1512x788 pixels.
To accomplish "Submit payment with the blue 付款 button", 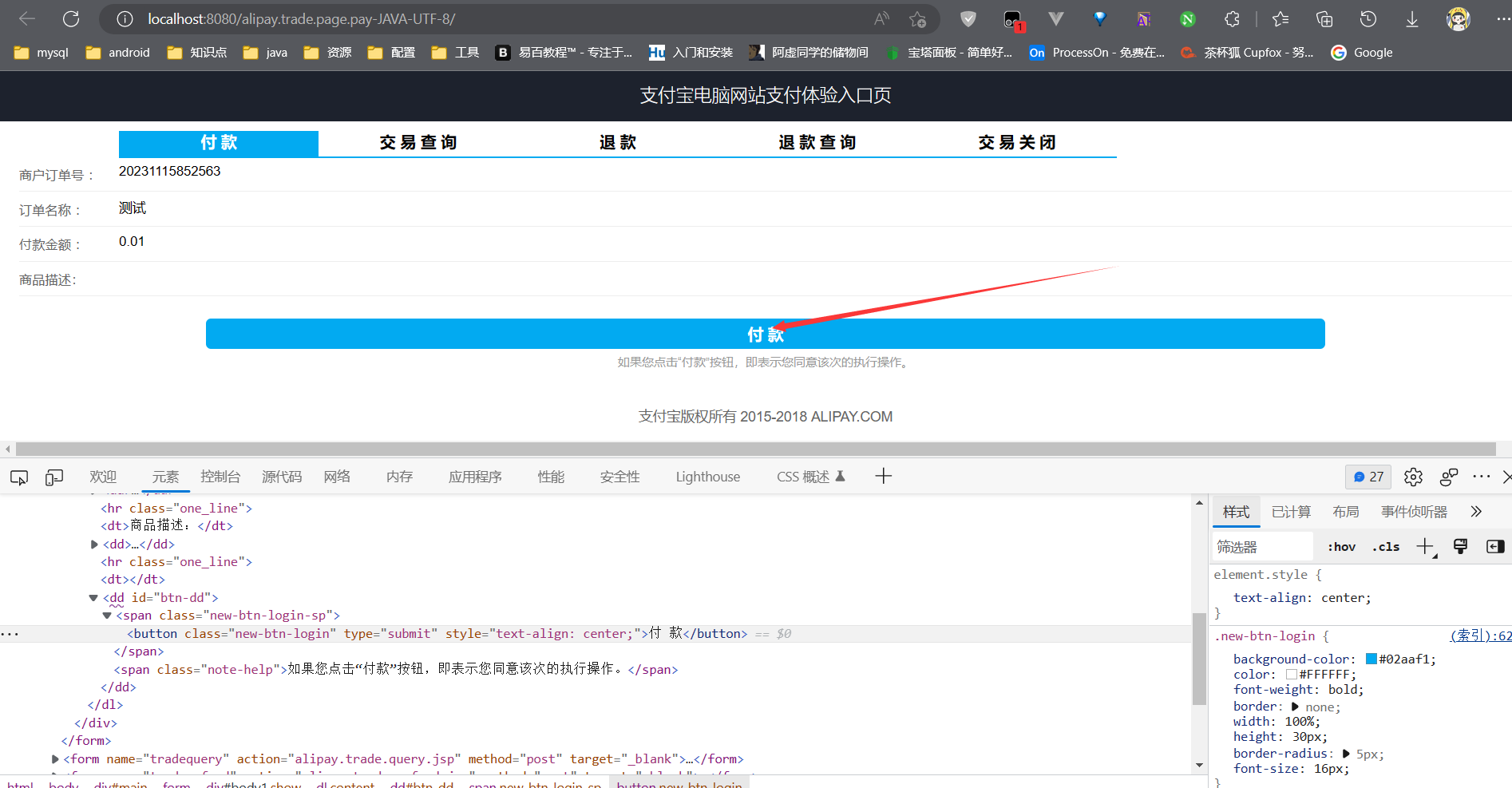I will (x=766, y=334).
